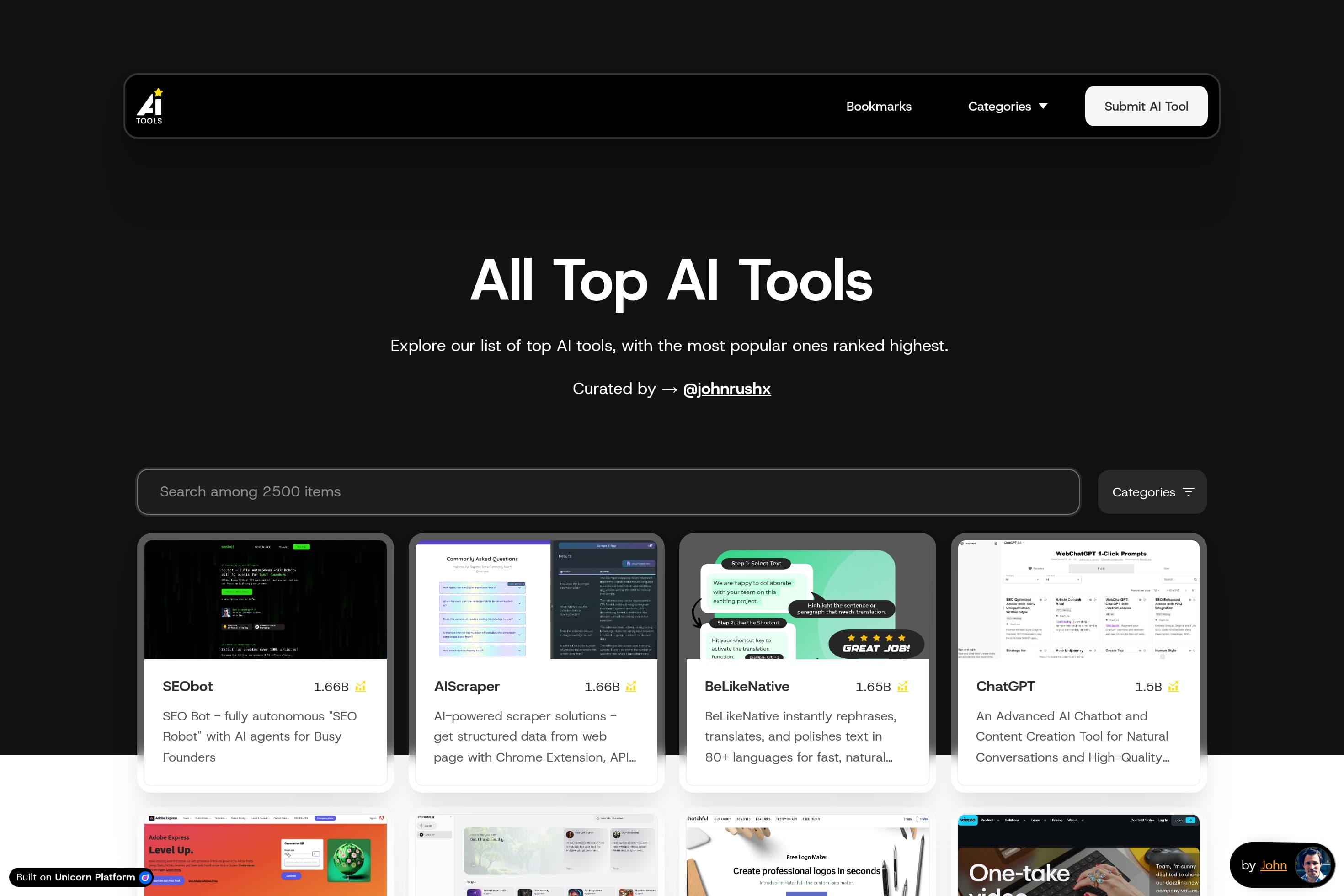Click the BeLikeNative tool title
This screenshot has width=1344, height=896.
pos(747,686)
